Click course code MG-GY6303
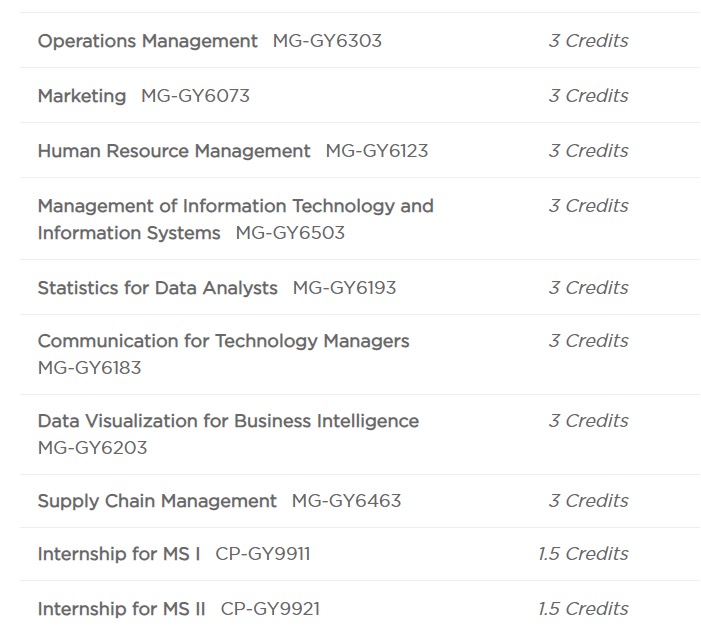Screen dimensions: 701x631 [x=327, y=41]
